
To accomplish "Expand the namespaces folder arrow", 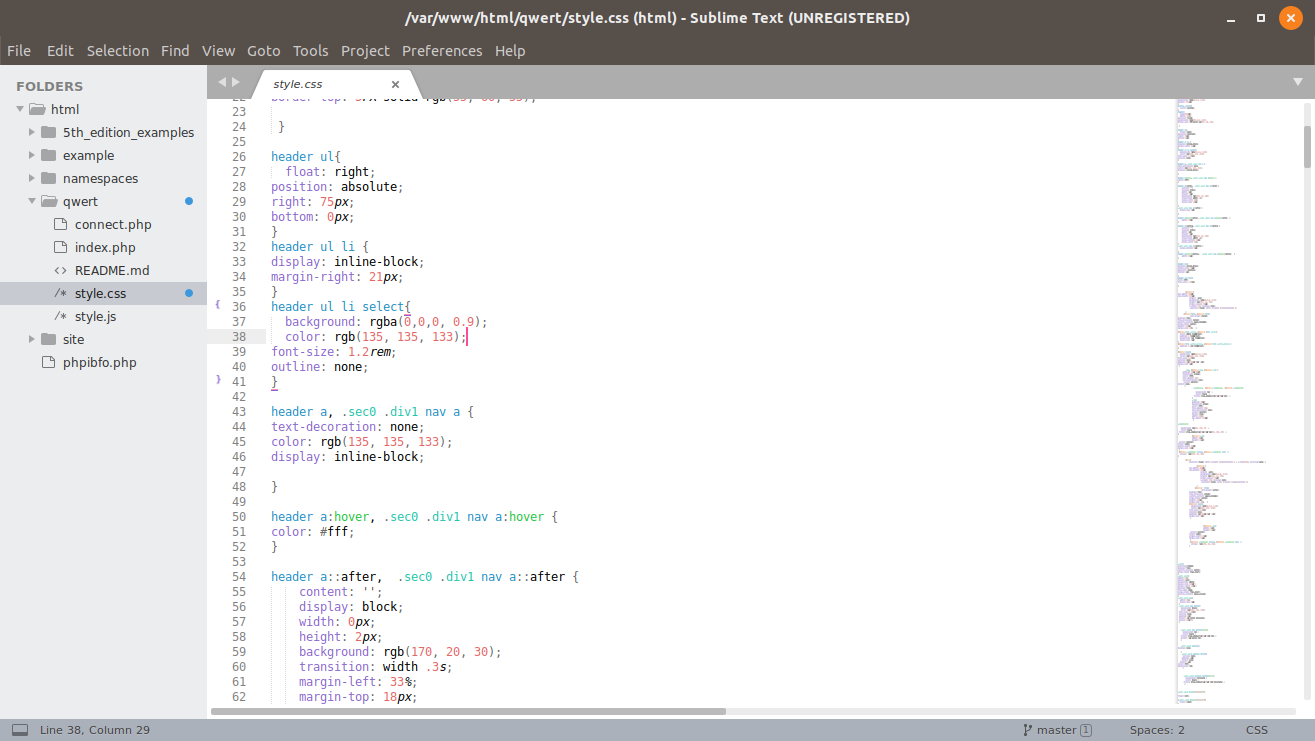I will click(32, 178).
